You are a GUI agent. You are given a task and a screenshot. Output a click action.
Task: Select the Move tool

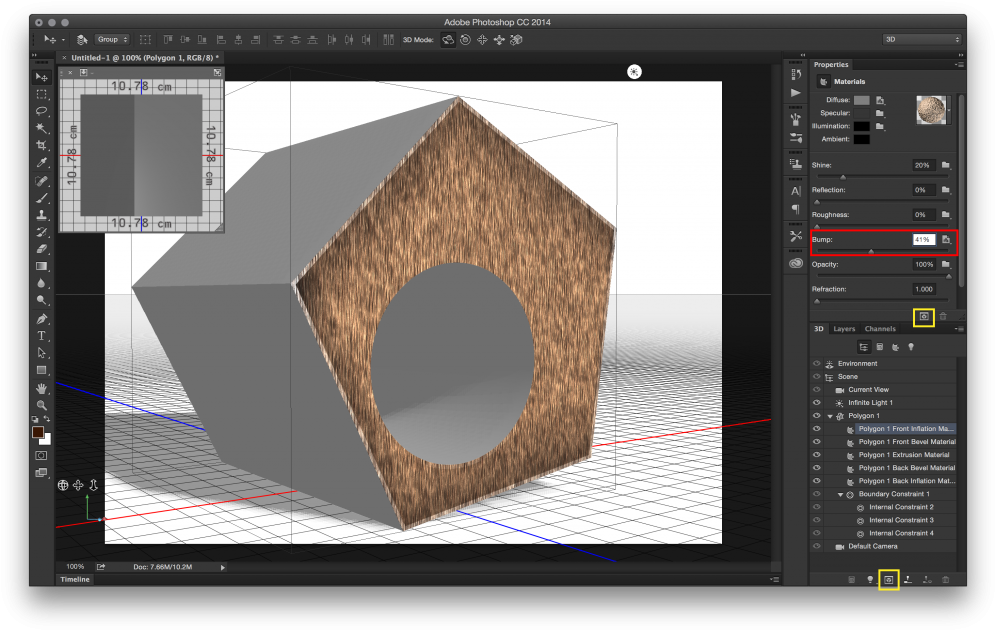42,77
